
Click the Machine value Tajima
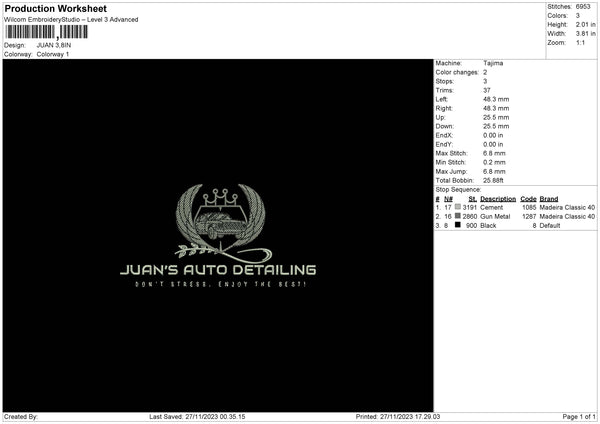493,63
